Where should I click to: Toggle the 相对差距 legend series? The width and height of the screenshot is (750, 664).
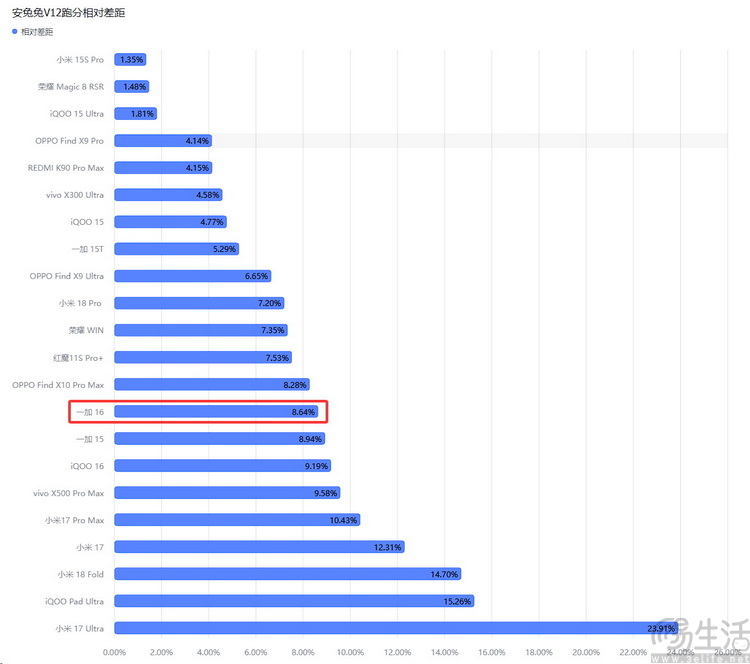(33, 32)
